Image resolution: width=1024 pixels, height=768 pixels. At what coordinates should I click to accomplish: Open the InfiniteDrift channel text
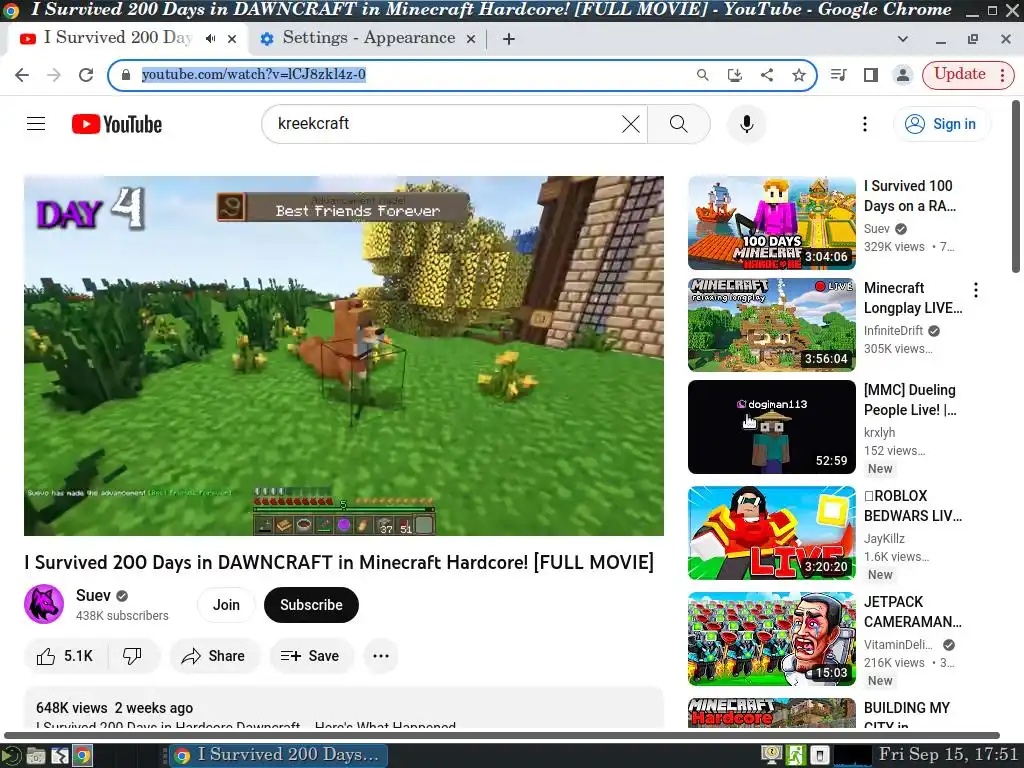(x=893, y=331)
